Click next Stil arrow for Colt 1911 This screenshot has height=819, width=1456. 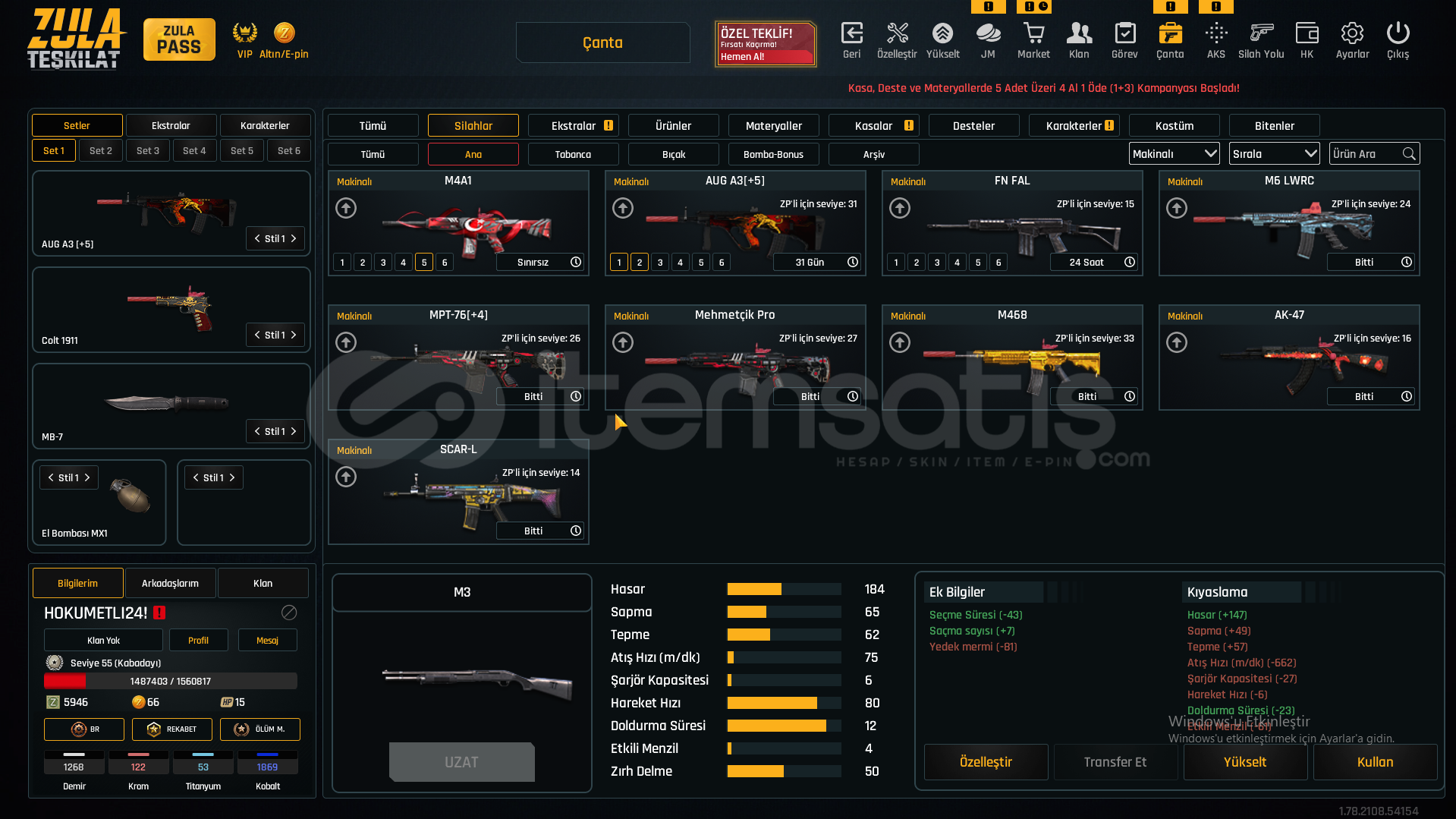pyautogui.click(x=294, y=335)
